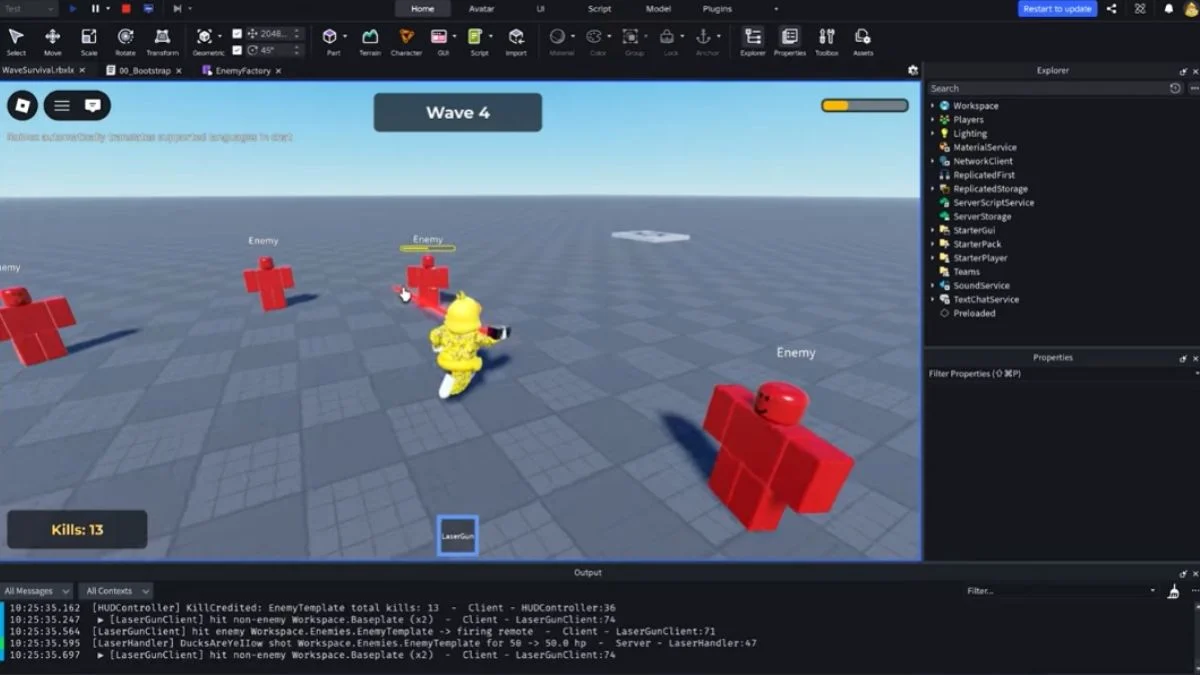Open the notifications bell
This screenshot has width=1200, height=675.
point(1169,8)
